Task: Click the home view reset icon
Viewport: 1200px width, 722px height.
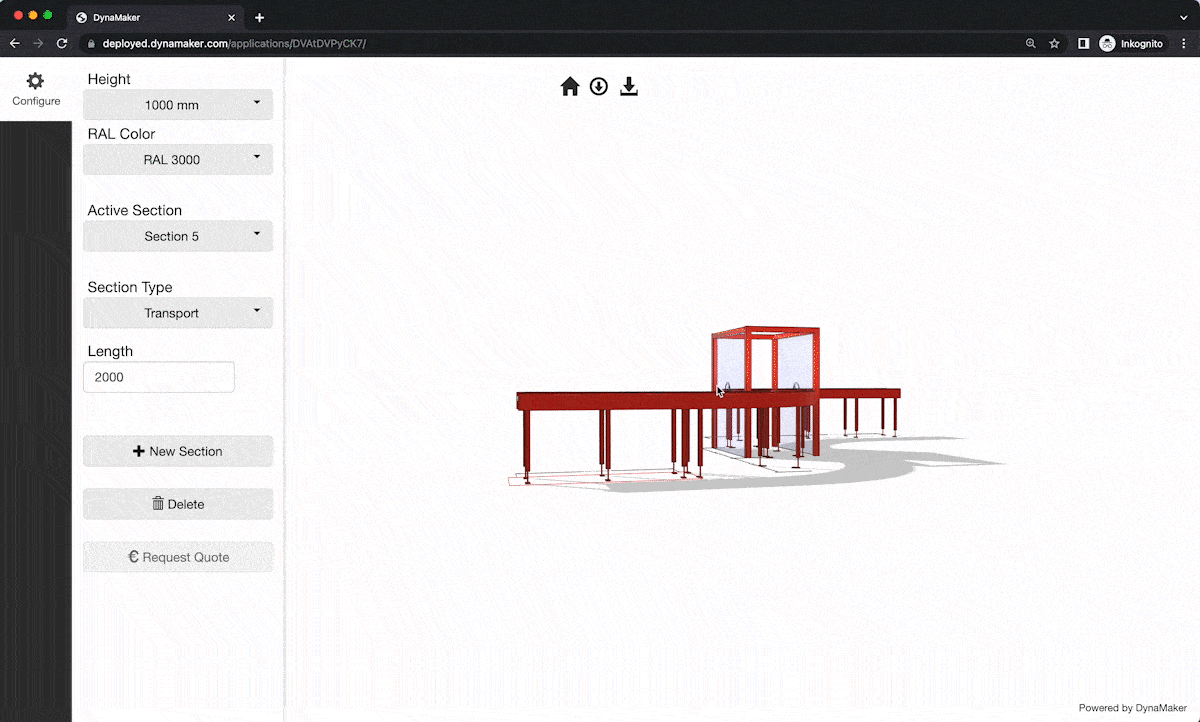Action: pos(570,87)
